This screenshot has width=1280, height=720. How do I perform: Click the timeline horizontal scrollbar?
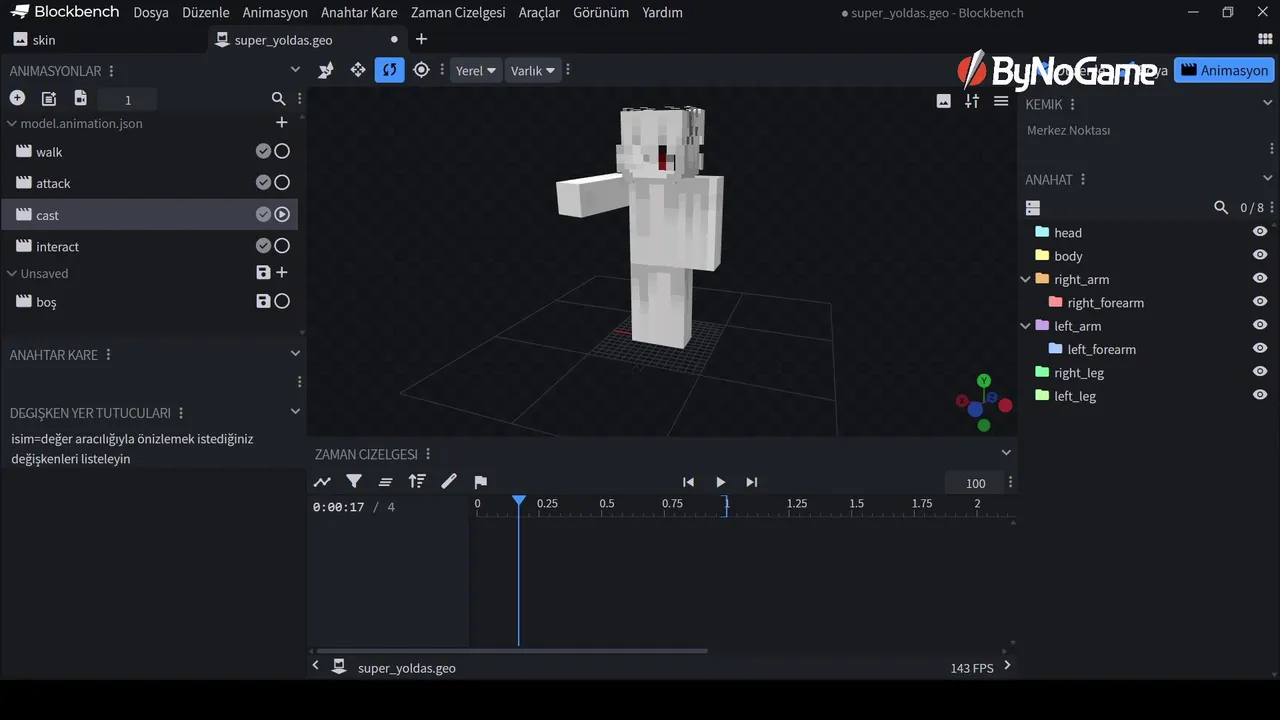(x=511, y=651)
